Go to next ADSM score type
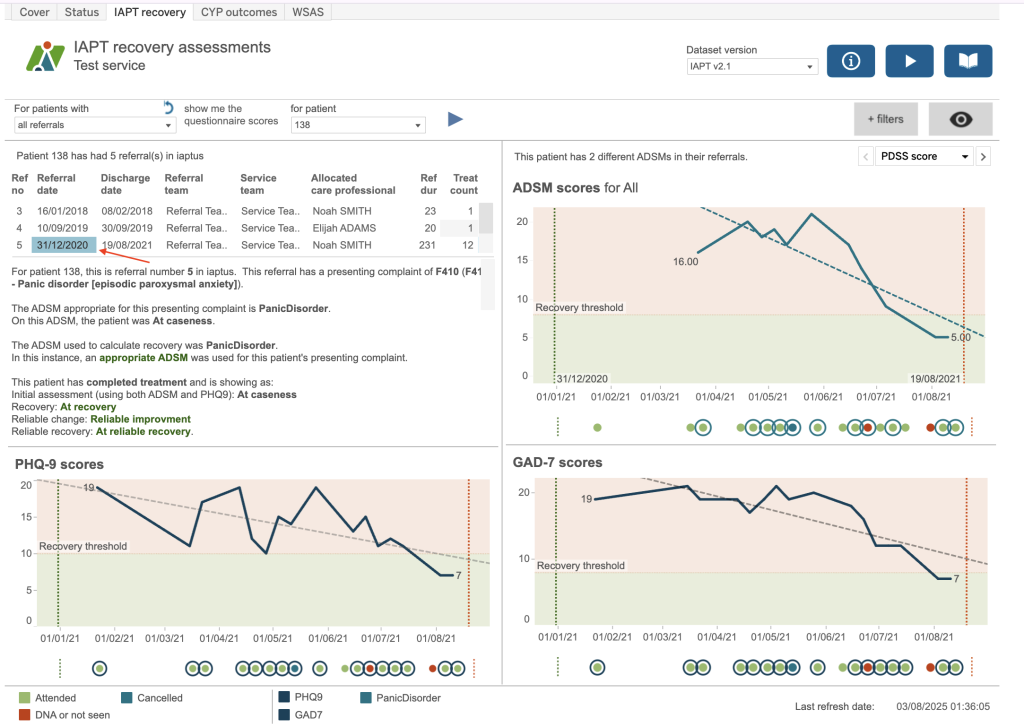The image size is (1024, 727). point(983,157)
